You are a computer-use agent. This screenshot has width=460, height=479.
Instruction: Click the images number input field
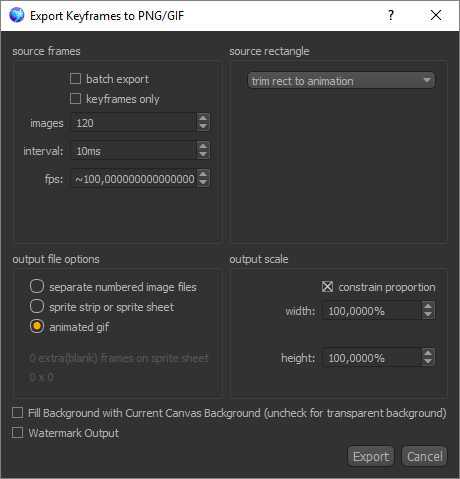(134, 122)
